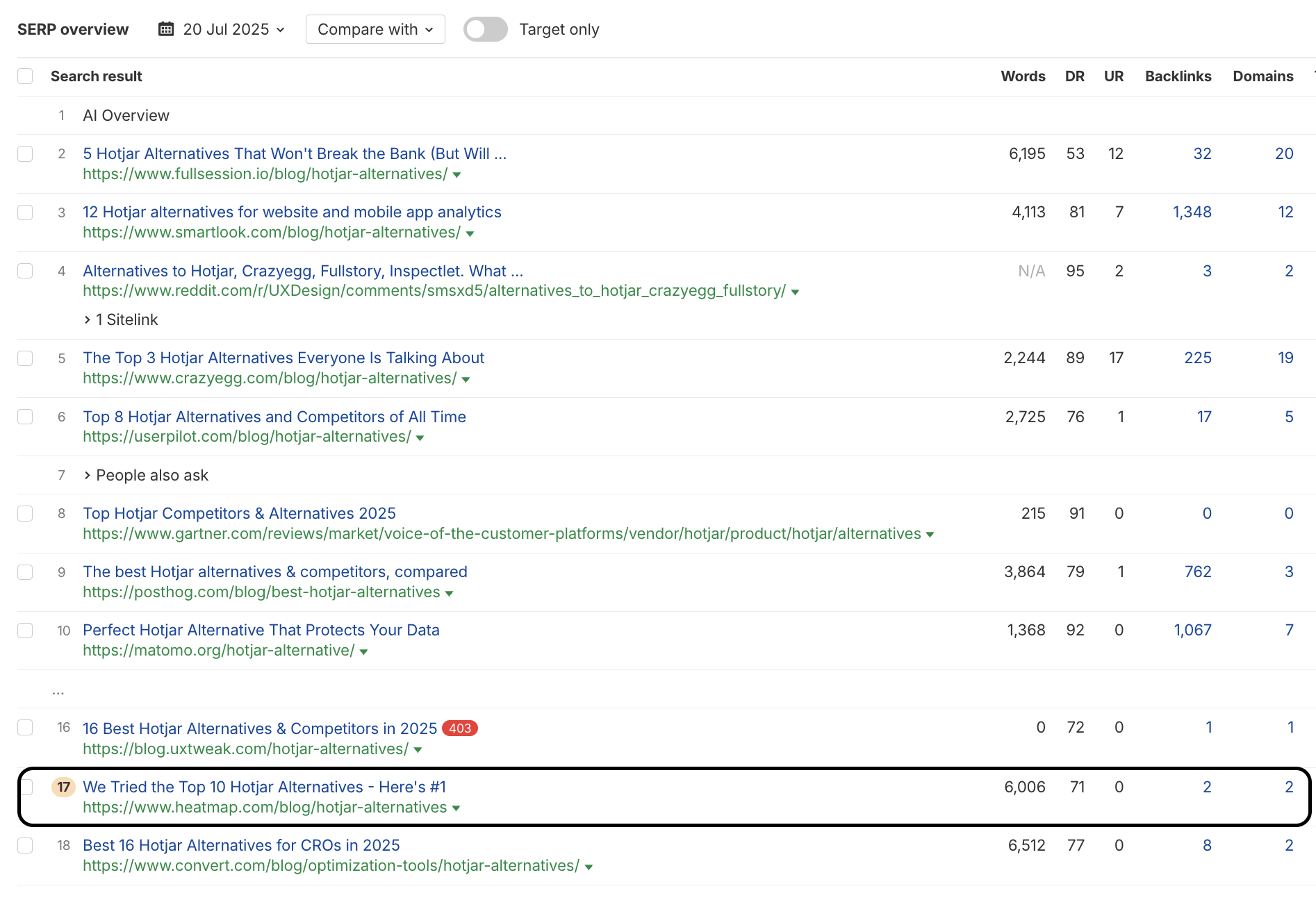Viewport: 1316px width, 900px height.
Task: Click the ellipsis row to show hidden results
Action: pyautogui.click(x=58, y=691)
